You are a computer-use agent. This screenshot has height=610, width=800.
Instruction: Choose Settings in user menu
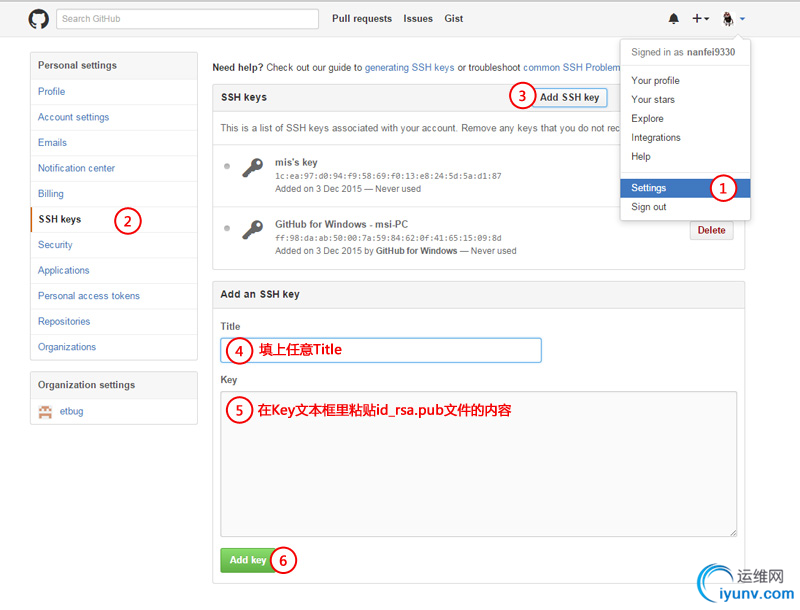(685, 188)
